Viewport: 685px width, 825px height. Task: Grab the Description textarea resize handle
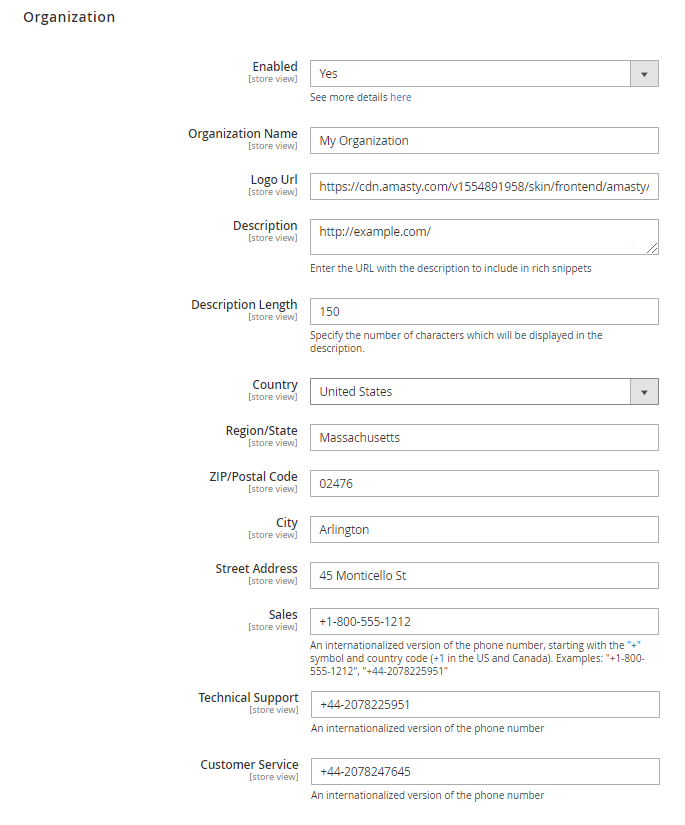(x=652, y=248)
